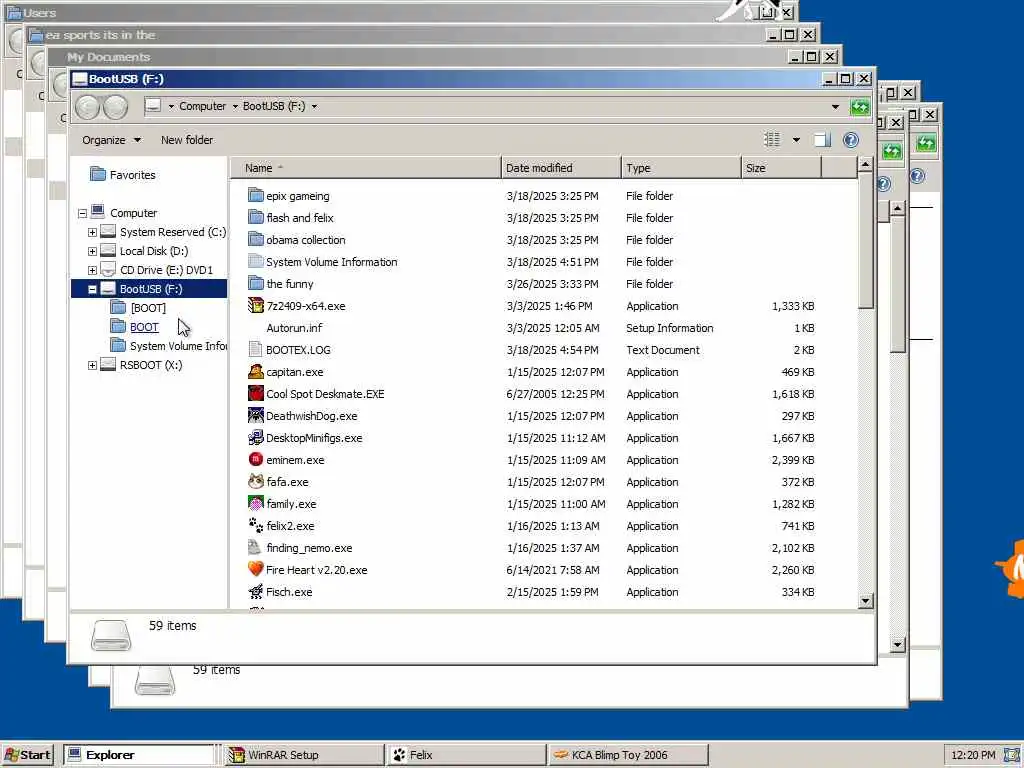
Task: Select BootUSB (F:) in navigation tree
Action: coord(151,289)
